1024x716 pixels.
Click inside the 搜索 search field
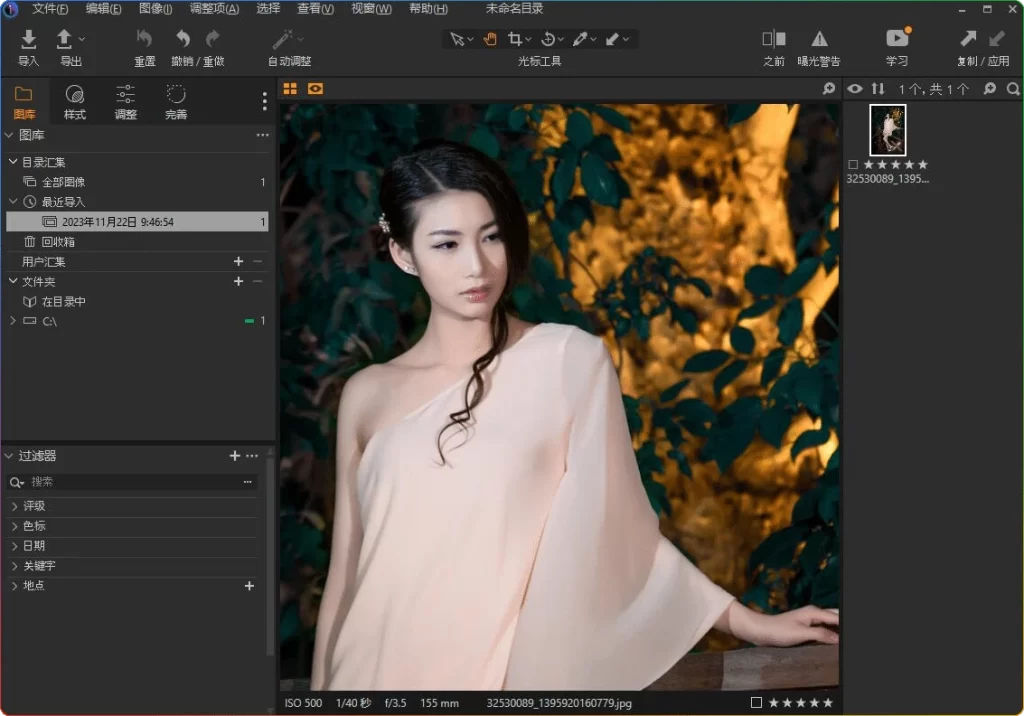(x=120, y=482)
